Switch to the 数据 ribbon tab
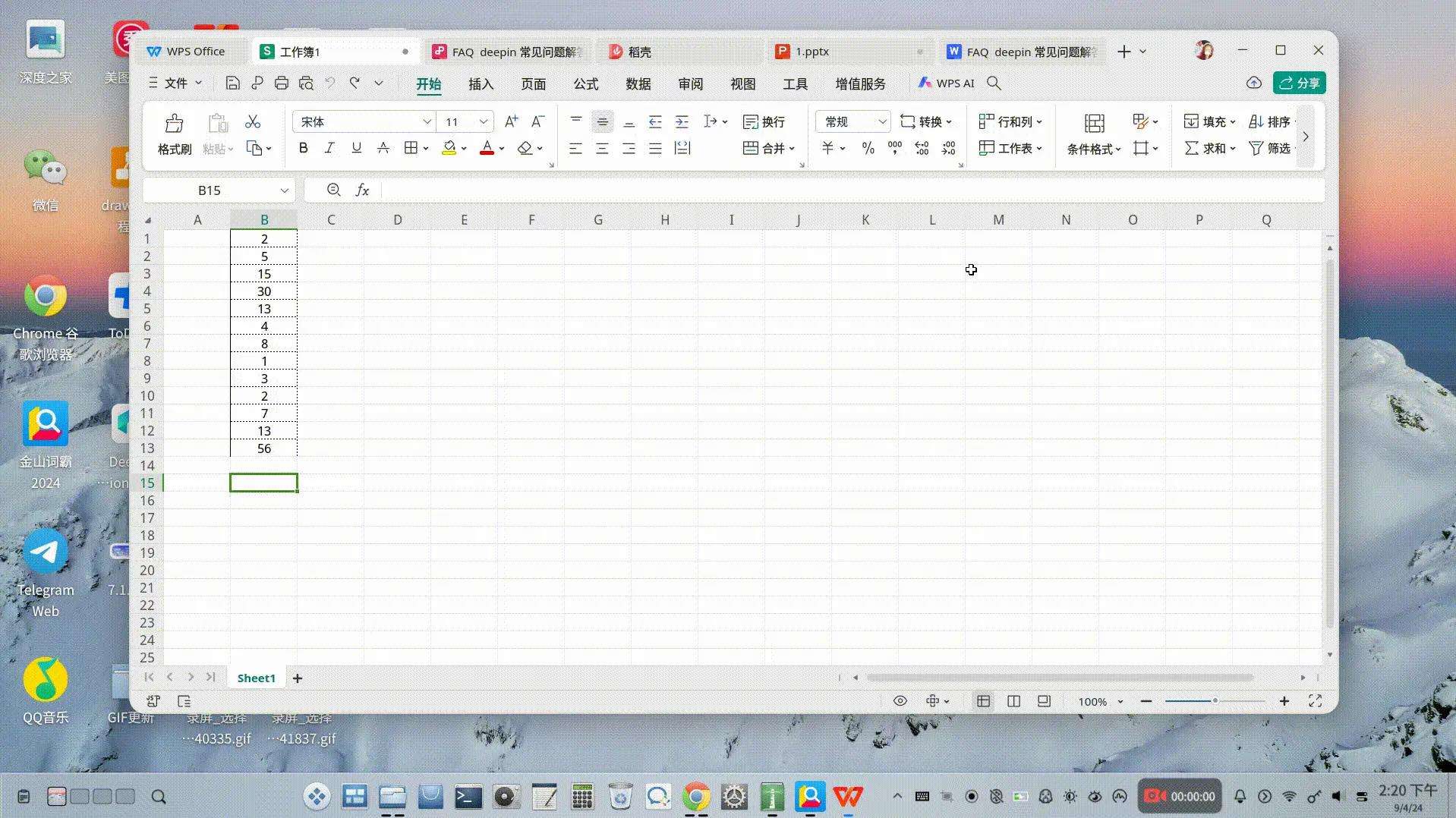 (x=638, y=83)
